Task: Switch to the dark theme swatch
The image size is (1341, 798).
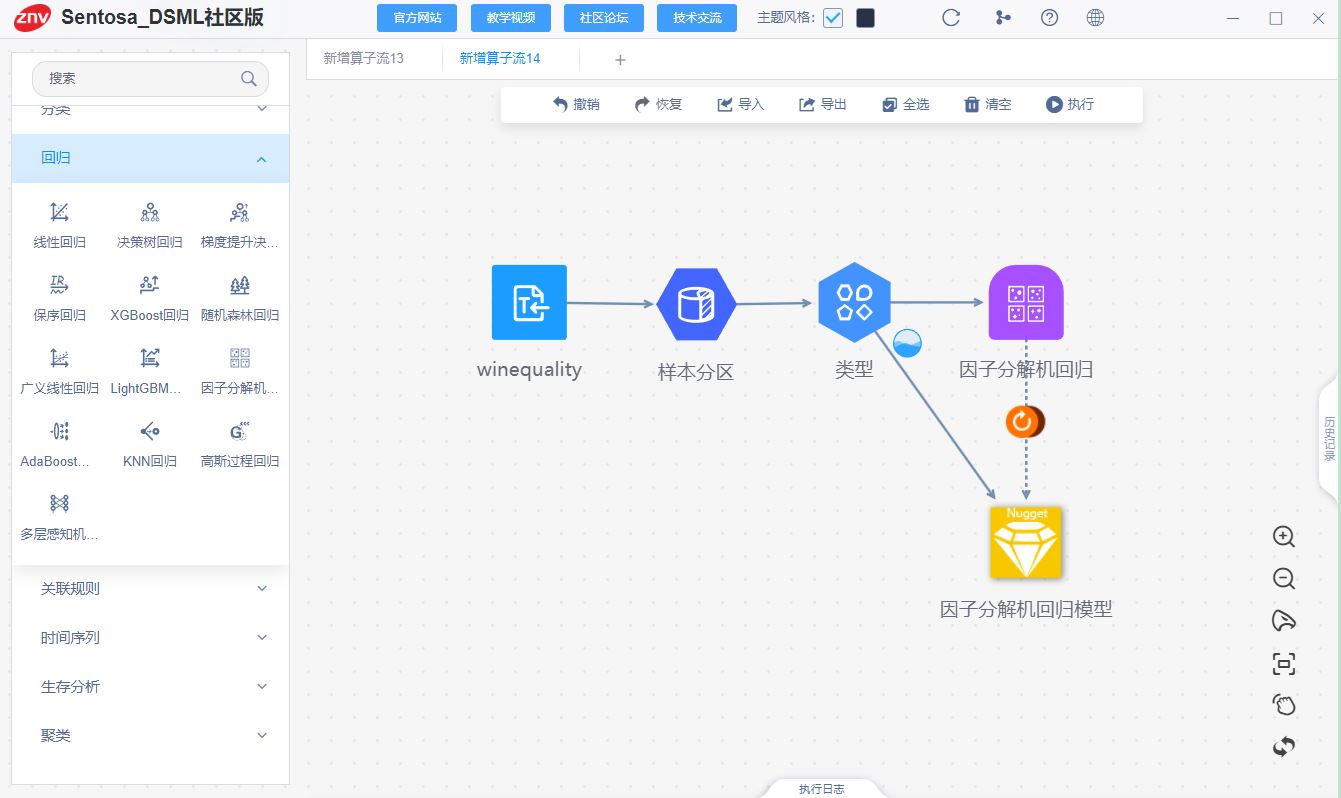Action: click(866, 18)
